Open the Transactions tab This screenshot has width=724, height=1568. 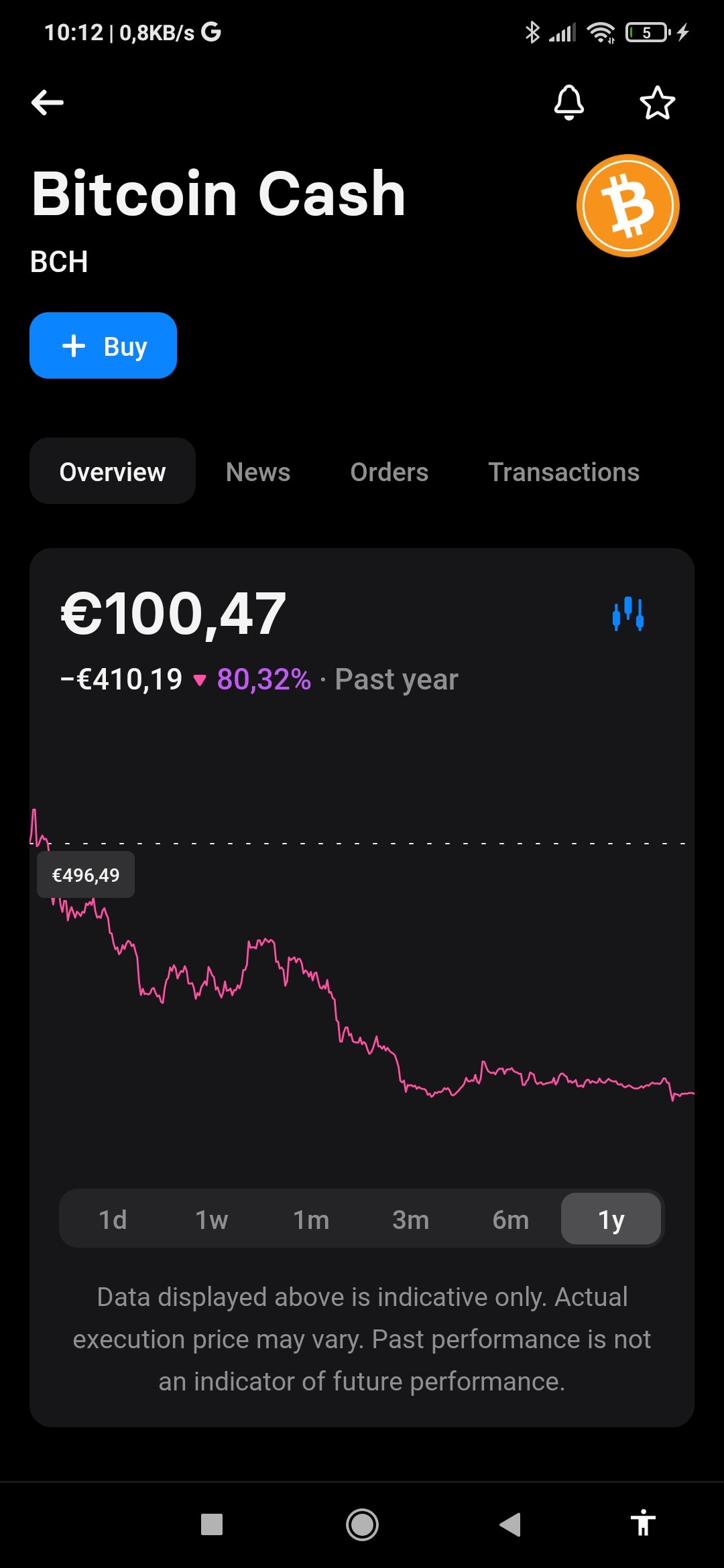tap(564, 472)
